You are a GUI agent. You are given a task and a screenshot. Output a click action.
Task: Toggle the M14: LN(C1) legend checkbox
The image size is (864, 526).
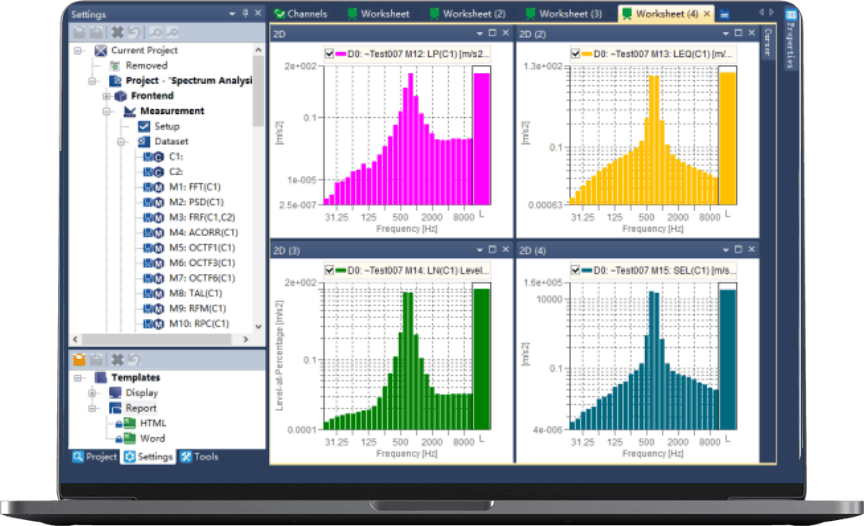(329, 270)
